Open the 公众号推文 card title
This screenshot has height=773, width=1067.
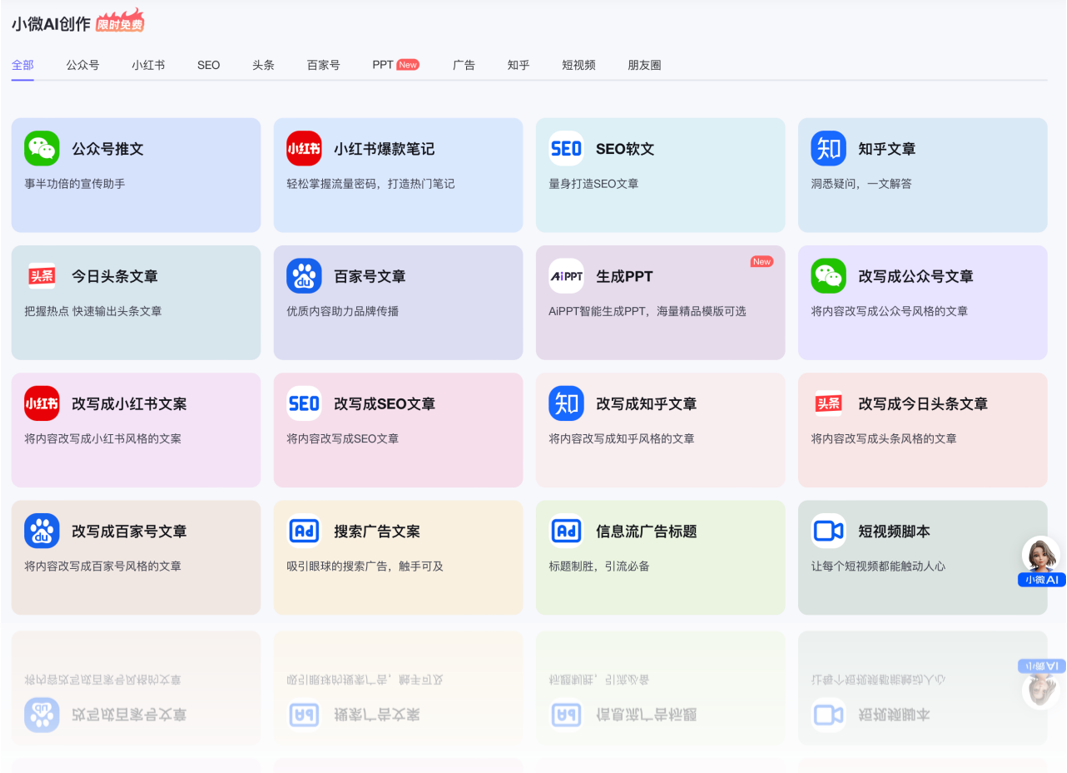pos(108,149)
